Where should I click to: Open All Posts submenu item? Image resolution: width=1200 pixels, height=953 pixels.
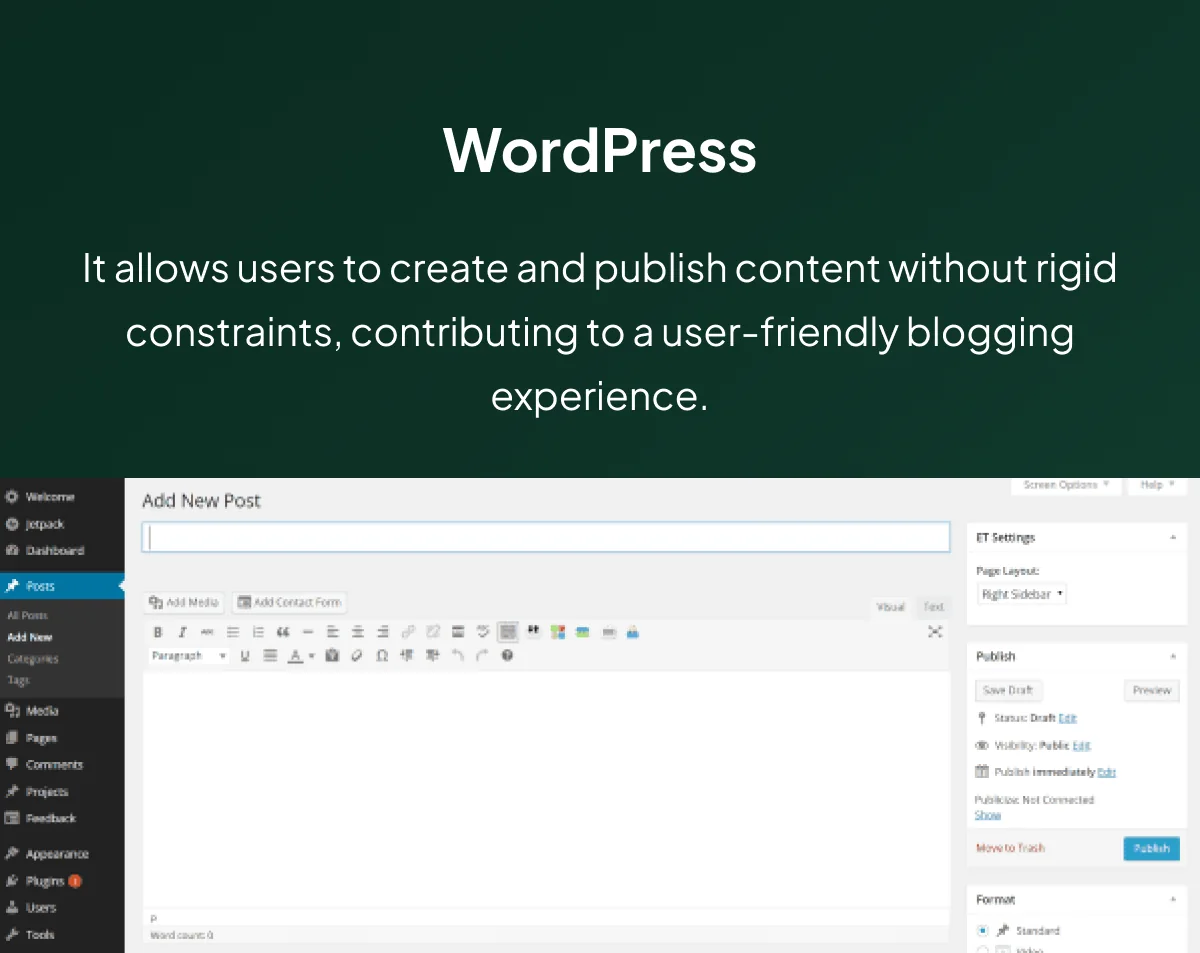tap(27, 615)
